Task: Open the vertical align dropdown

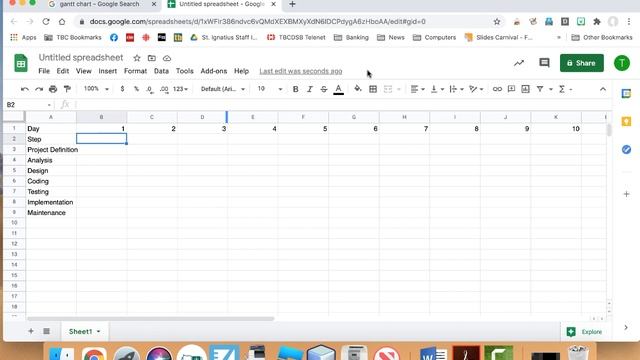Action: (x=437, y=89)
